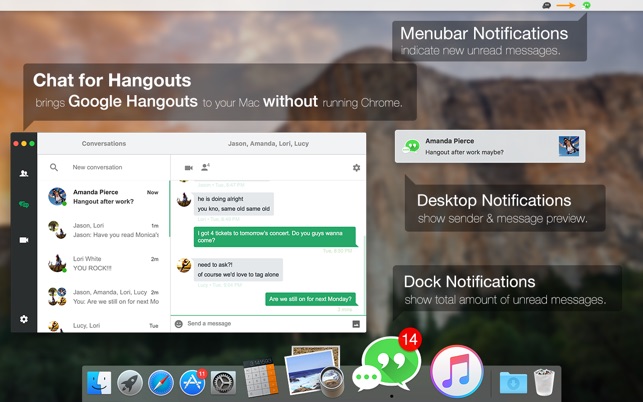The height and width of the screenshot is (402, 643).
Task: Click the 'Are we still on for next Monday?' bubble
Action: pyautogui.click(x=310, y=299)
